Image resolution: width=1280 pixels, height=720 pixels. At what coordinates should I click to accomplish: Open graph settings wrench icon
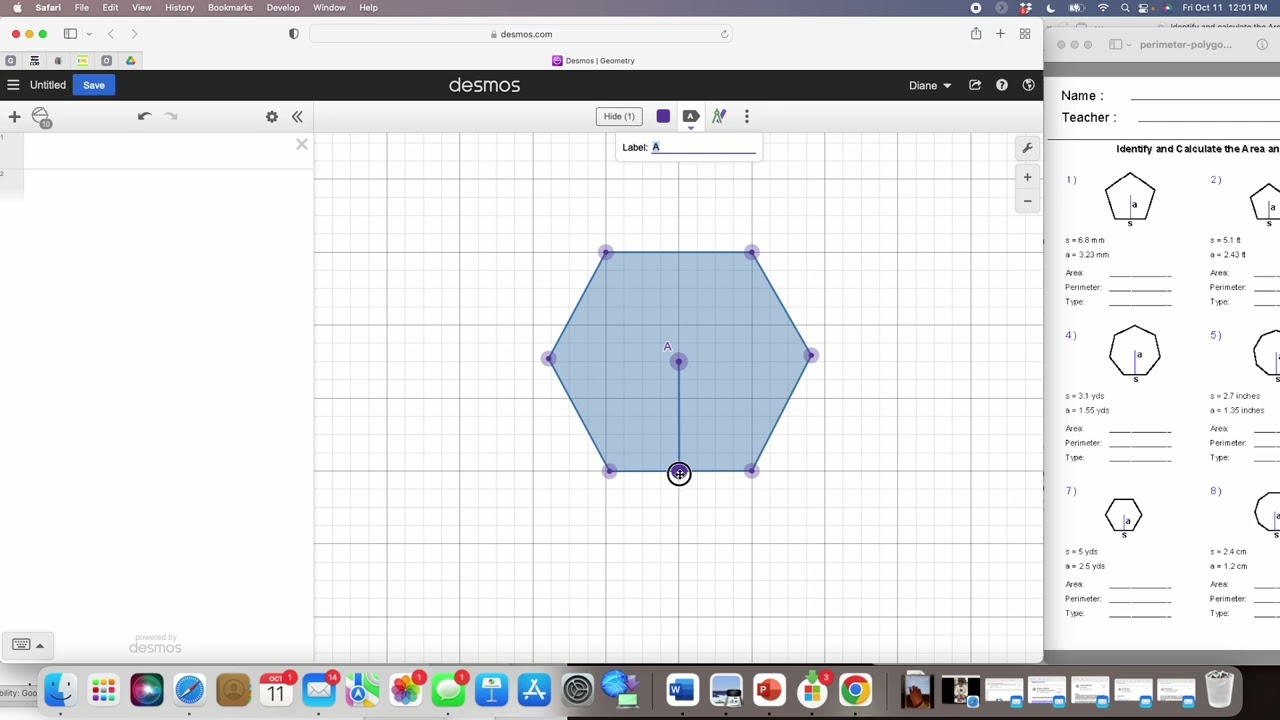1027,148
